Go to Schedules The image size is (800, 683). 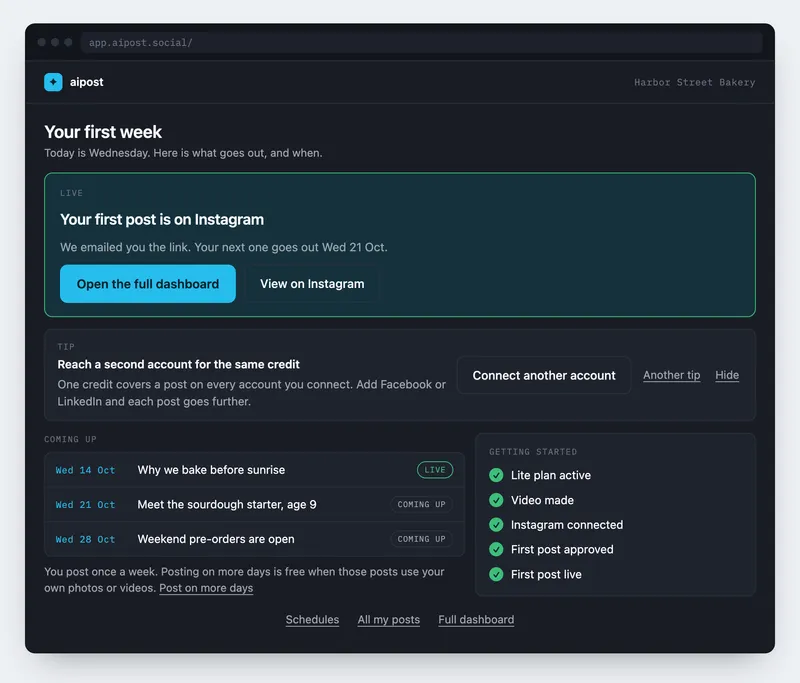click(312, 619)
